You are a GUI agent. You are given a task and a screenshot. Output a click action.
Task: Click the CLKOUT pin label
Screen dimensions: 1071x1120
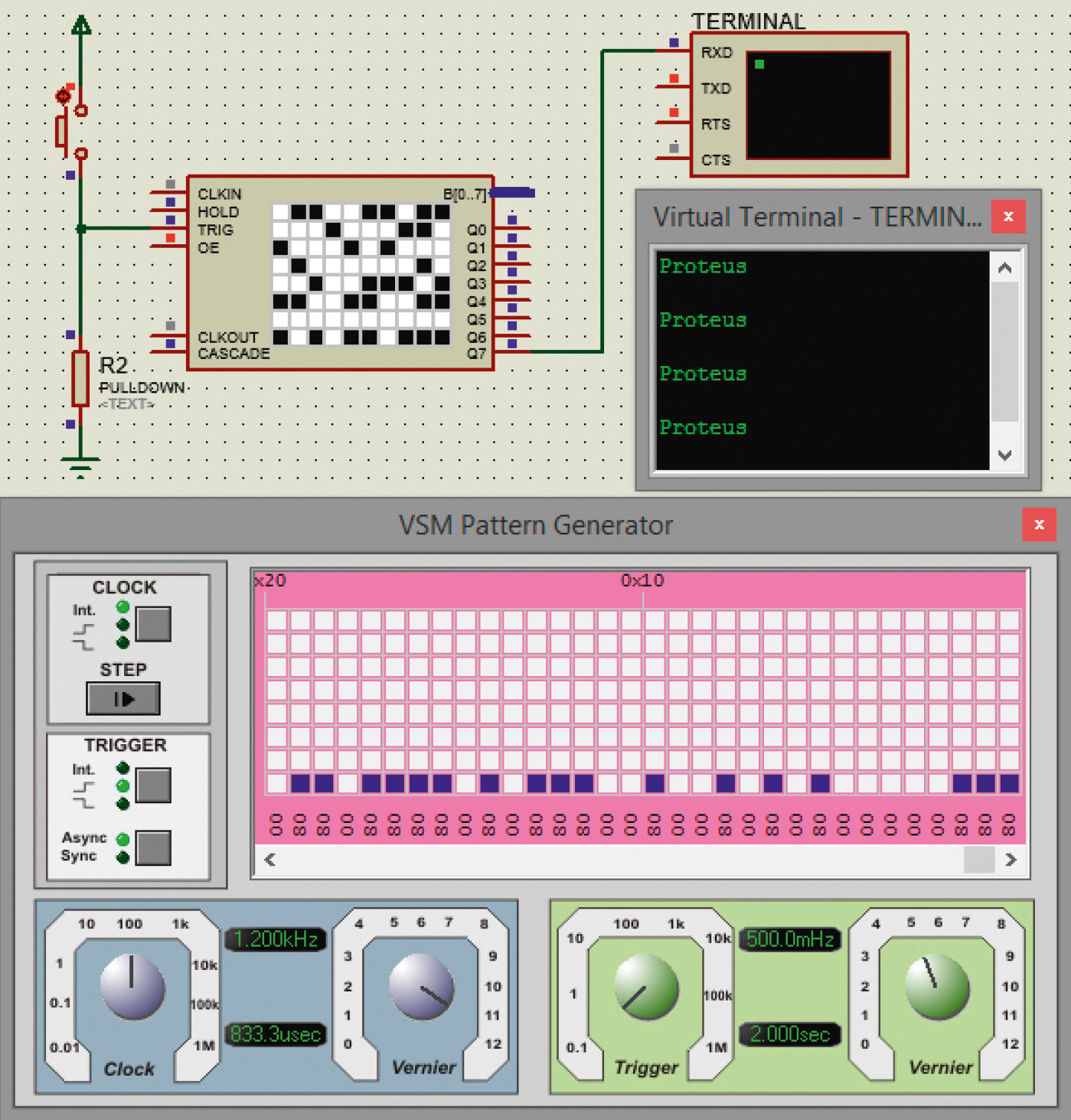click(228, 337)
